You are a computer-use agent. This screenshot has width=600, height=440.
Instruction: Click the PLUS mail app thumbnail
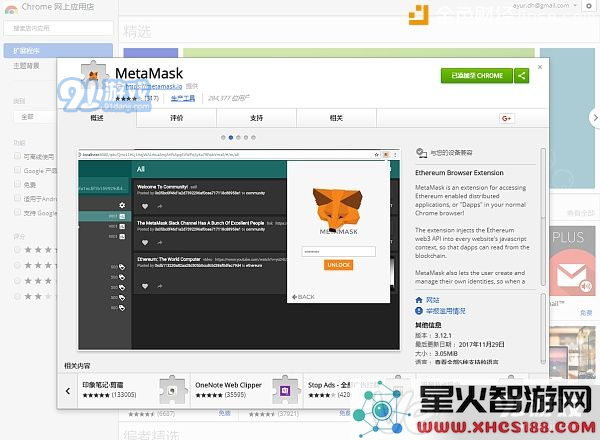pyautogui.click(x=573, y=262)
